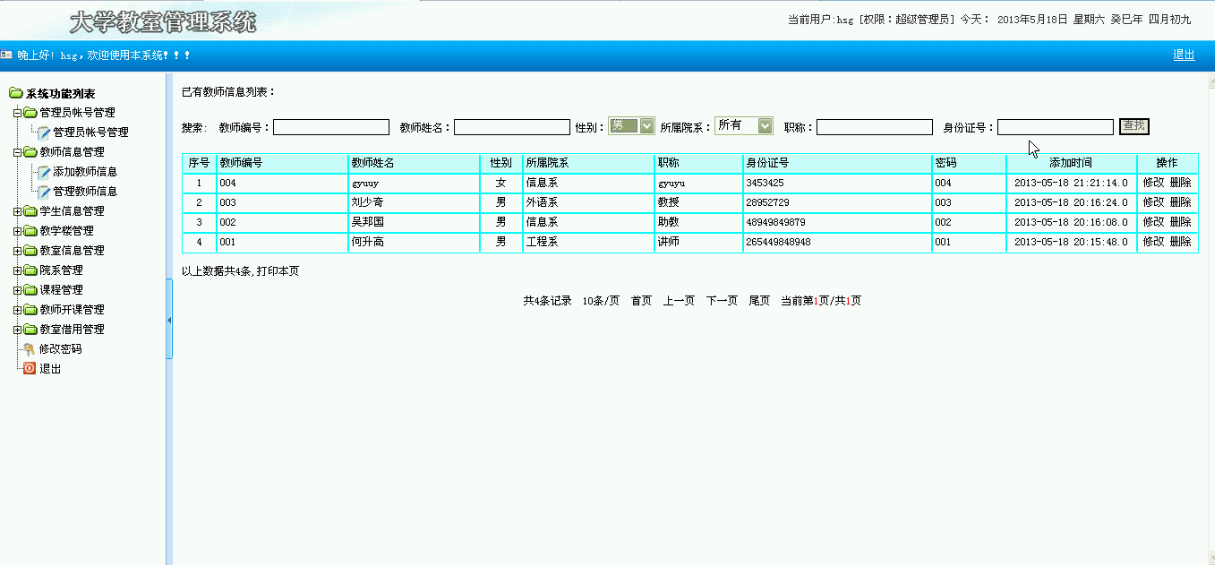Click the 教师开课管理 folder icon

tap(30, 309)
